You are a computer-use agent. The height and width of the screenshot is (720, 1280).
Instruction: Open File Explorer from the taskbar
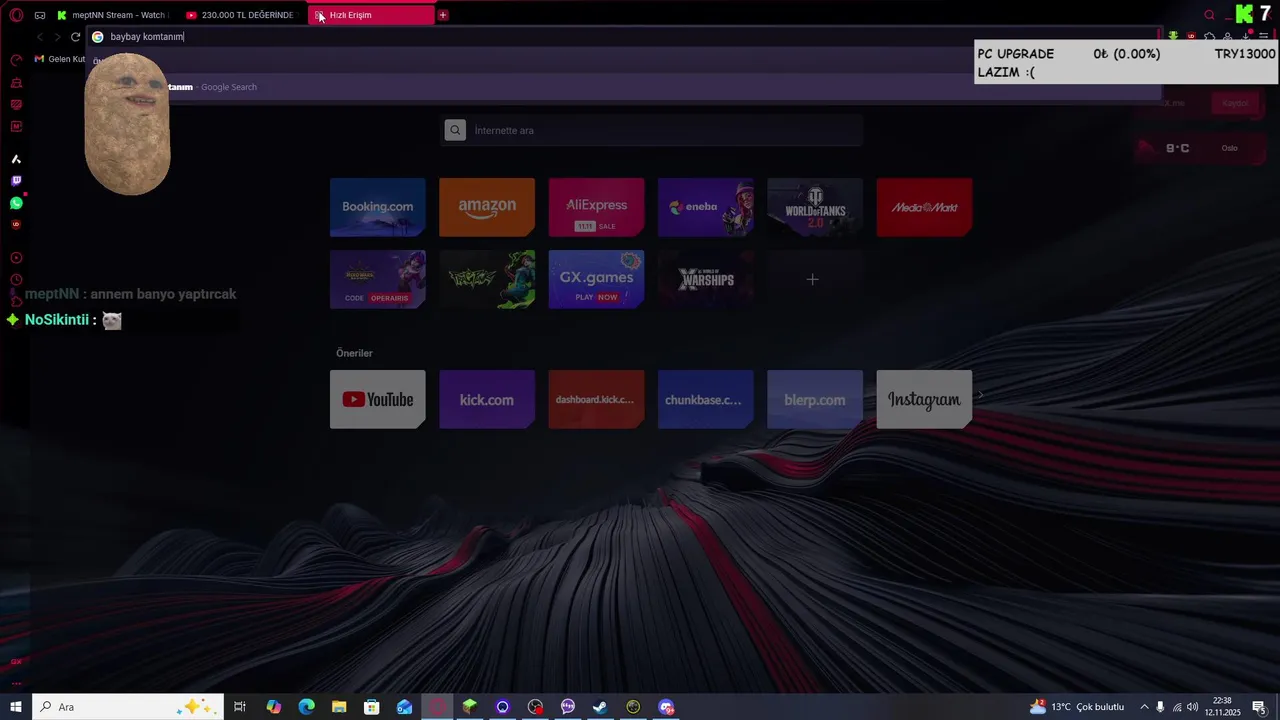(339, 707)
